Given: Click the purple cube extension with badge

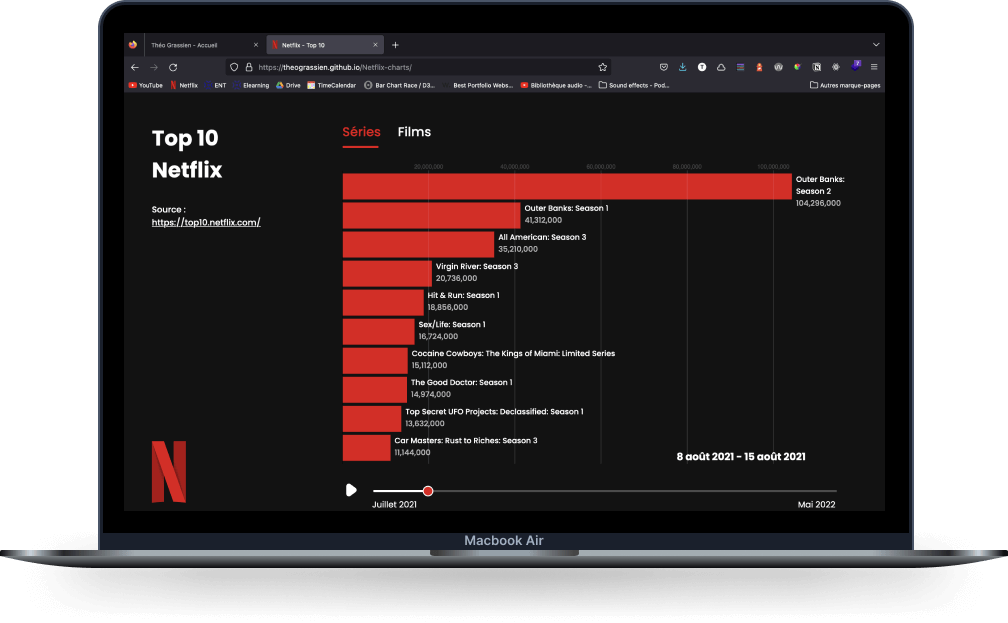Looking at the screenshot, I should tap(856, 66).
